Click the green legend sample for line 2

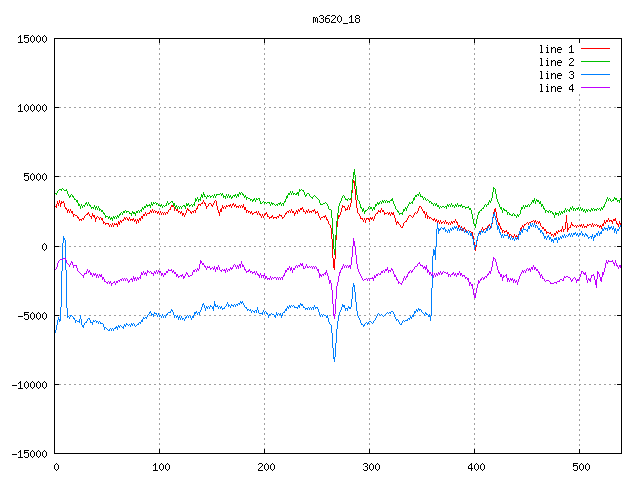click(596, 62)
